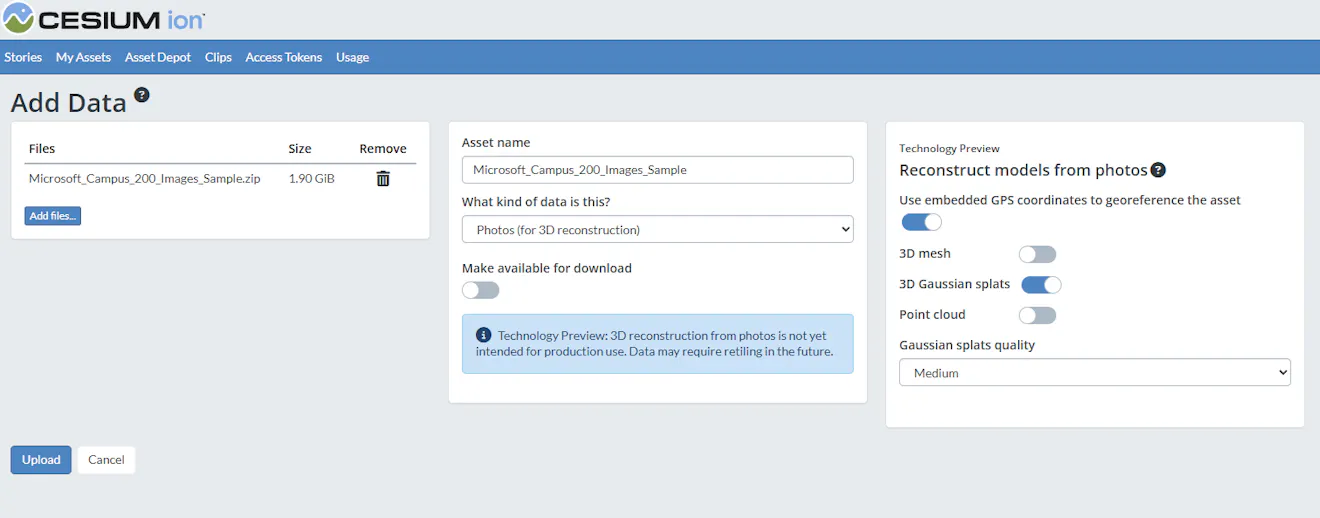Click the Add files button
1320x518 pixels.
(x=53, y=216)
